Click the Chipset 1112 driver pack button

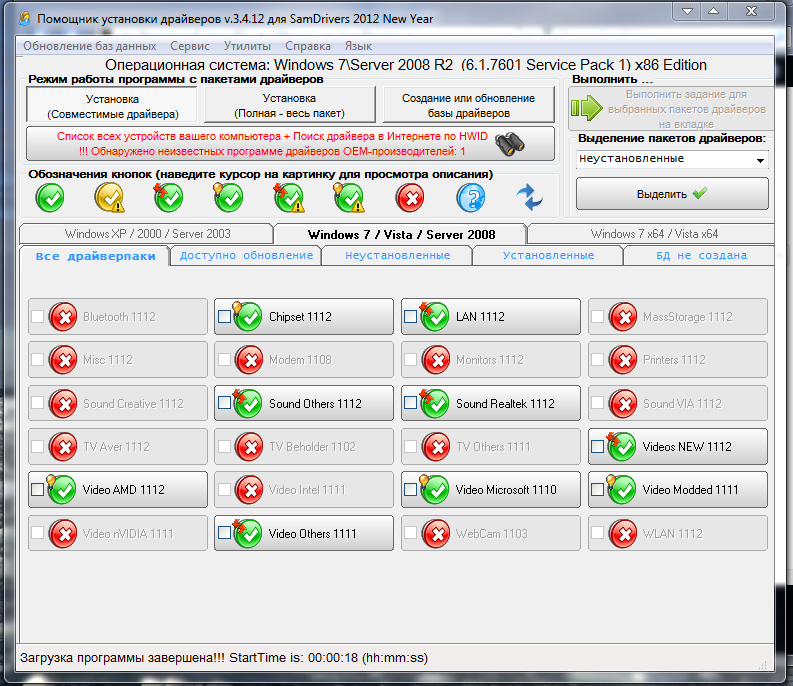tap(304, 317)
